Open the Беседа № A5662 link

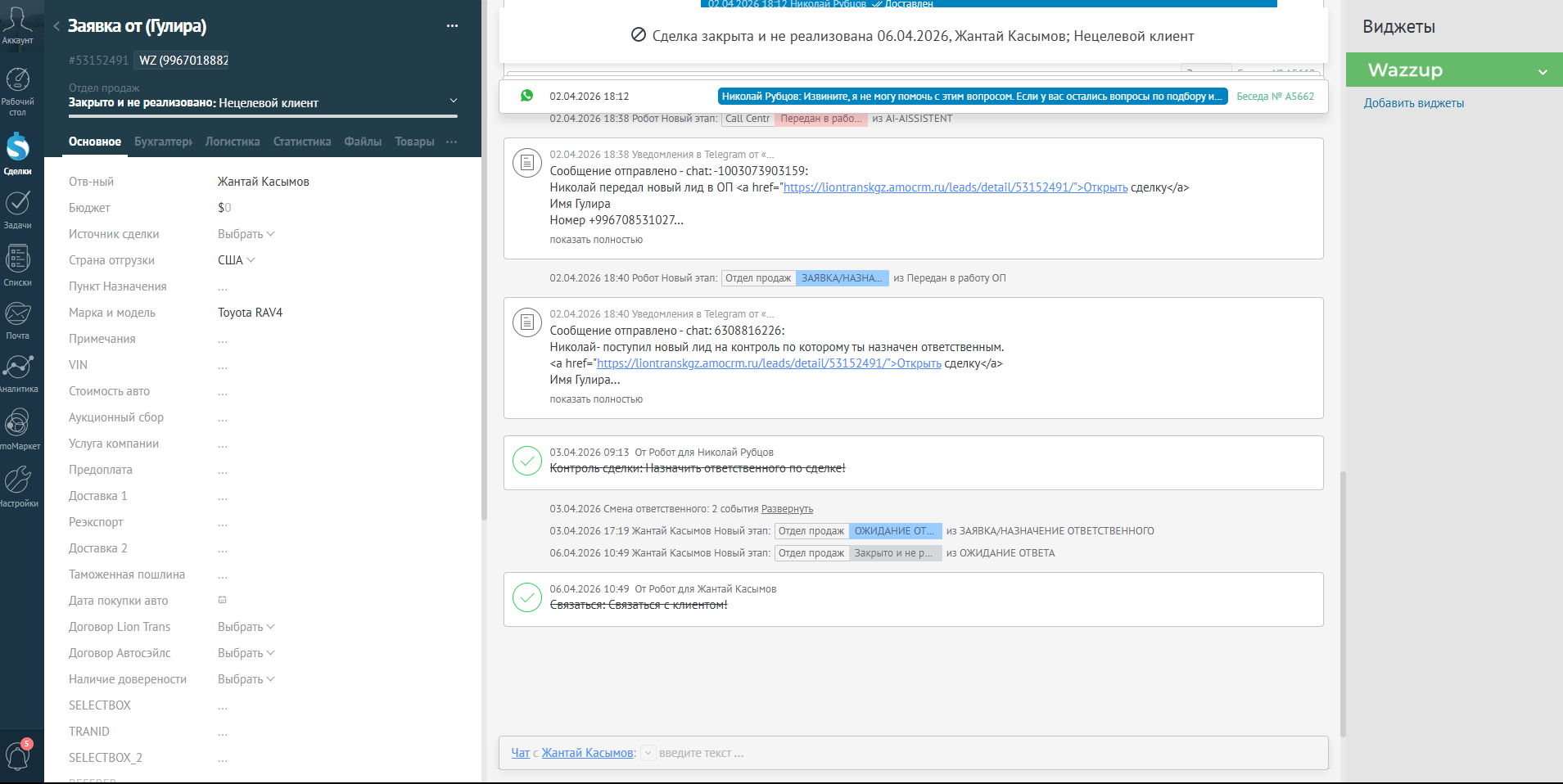pos(1275,96)
